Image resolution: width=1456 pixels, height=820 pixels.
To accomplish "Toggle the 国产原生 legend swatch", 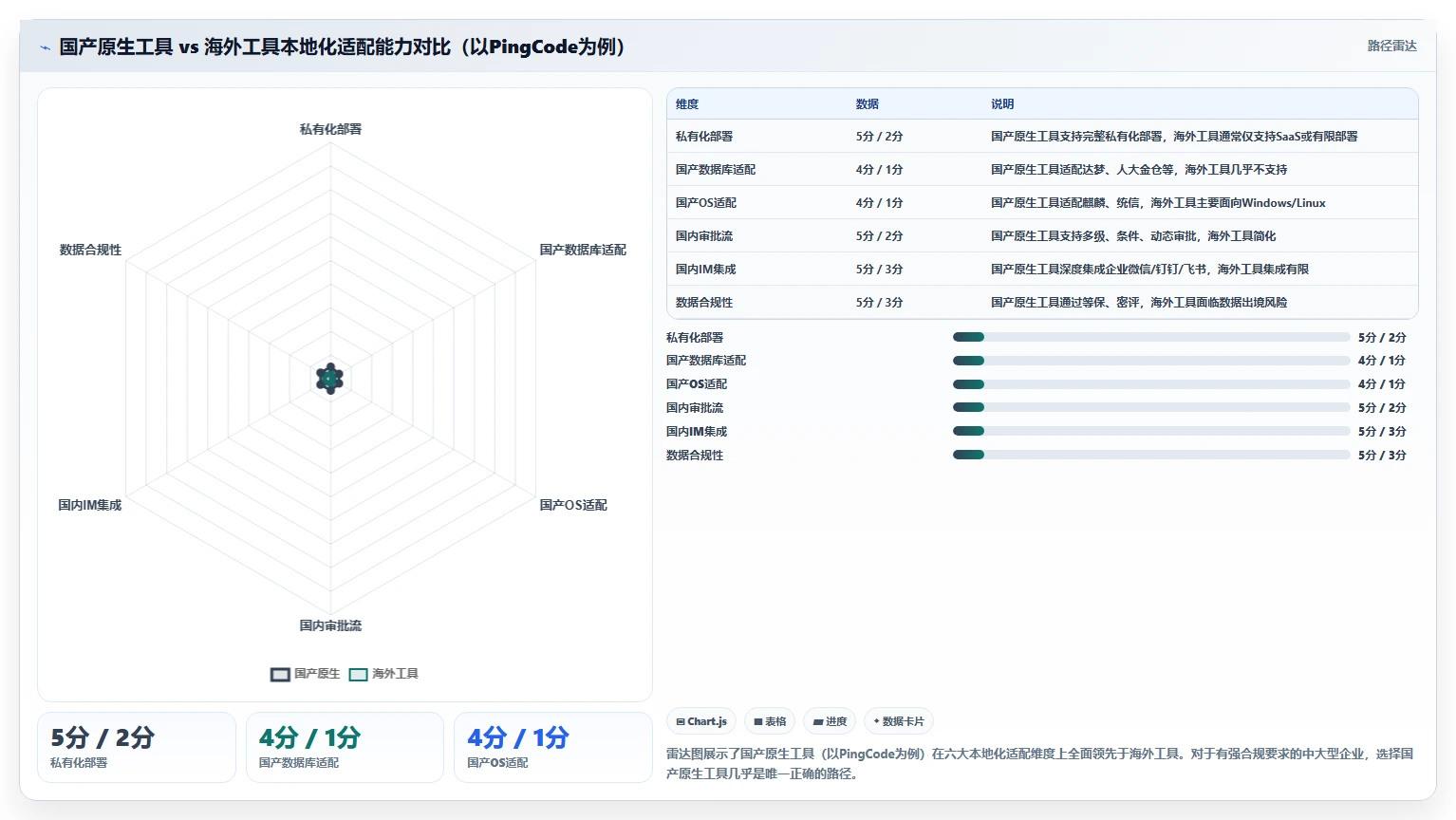I will pyautogui.click(x=280, y=675).
